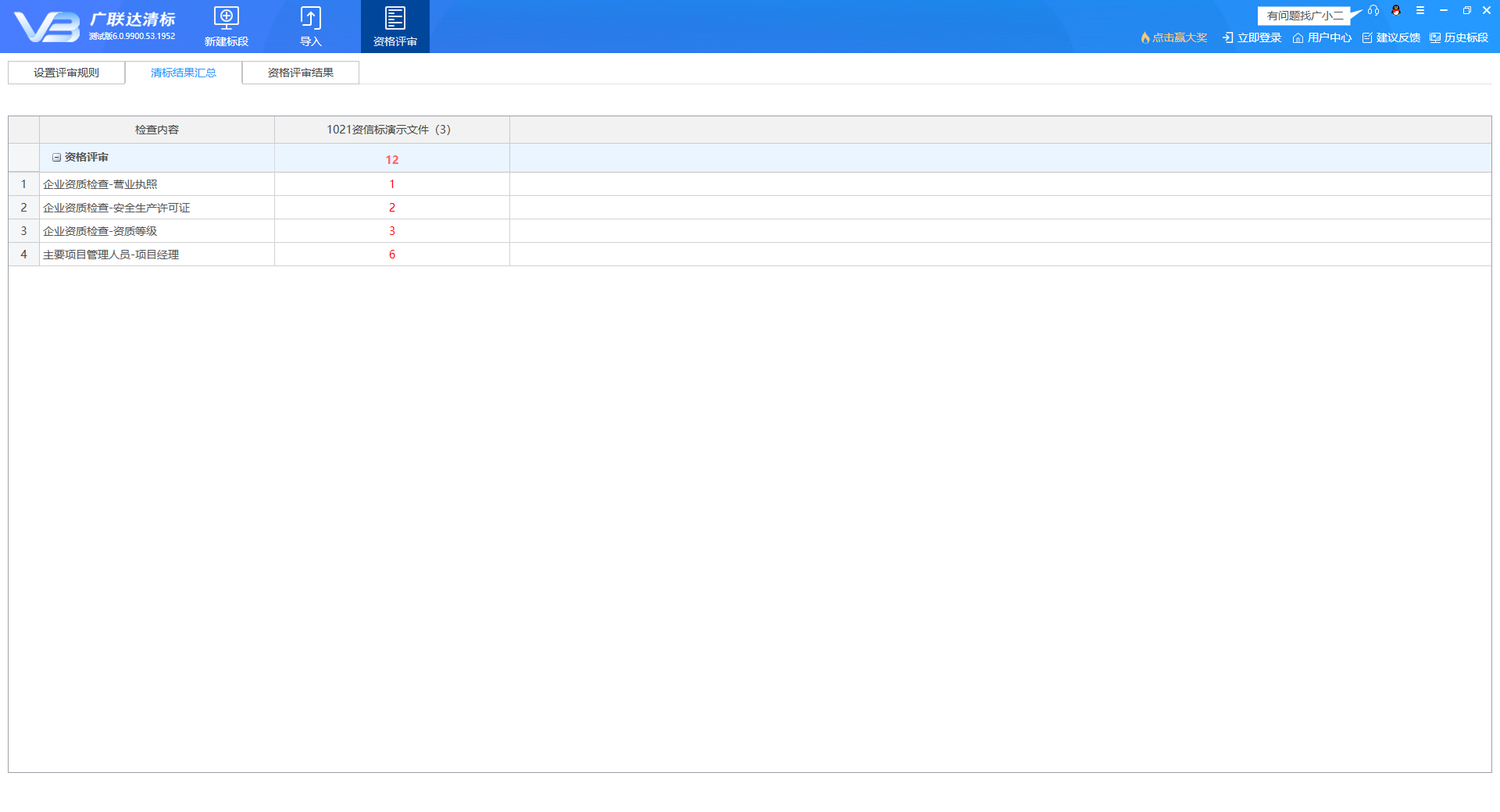Click row number 2 header cell
Screen dimensions: 1500x812
tap(23, 208)
